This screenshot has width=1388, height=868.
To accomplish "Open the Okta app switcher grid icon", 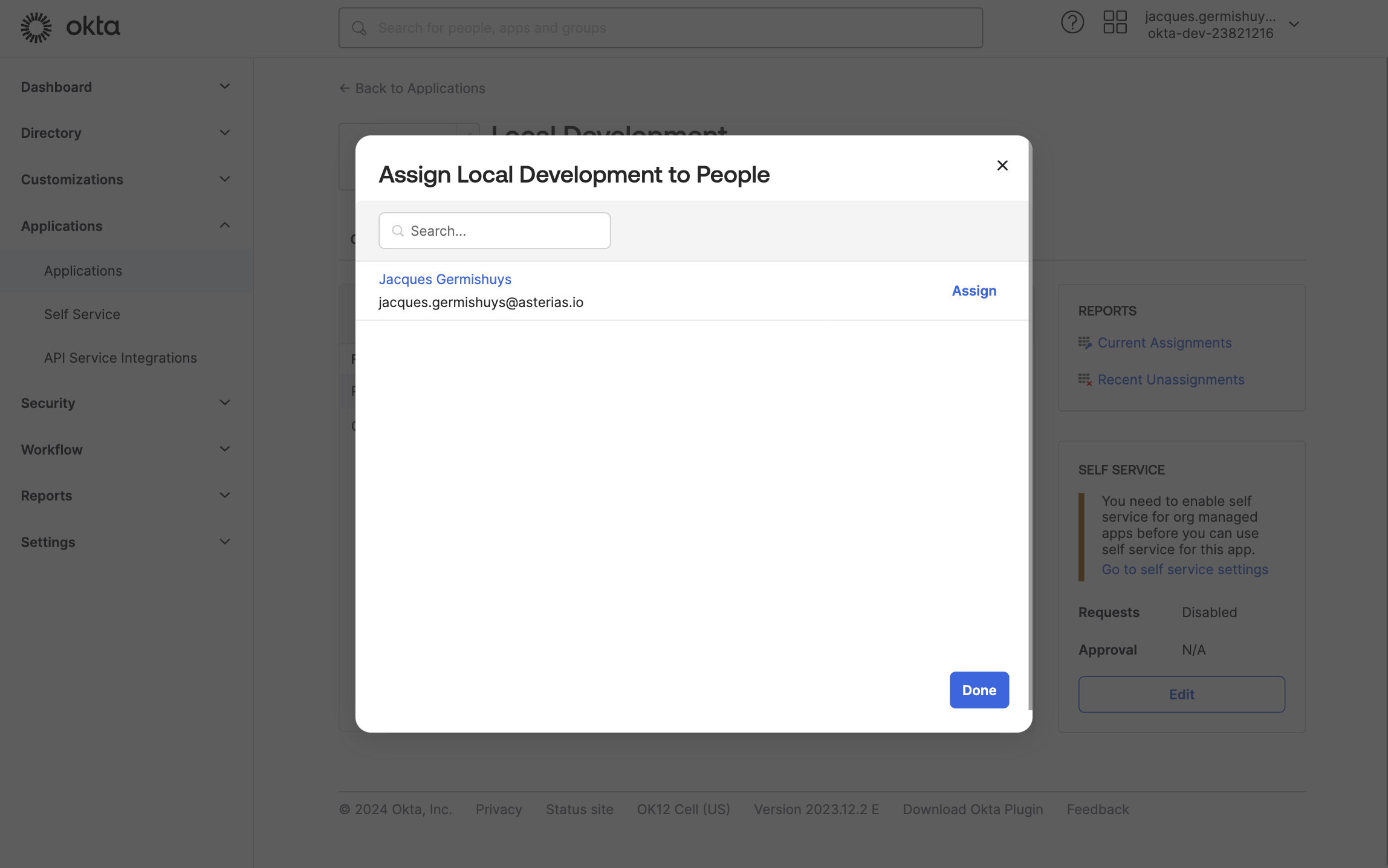I will click(1115, 22).
